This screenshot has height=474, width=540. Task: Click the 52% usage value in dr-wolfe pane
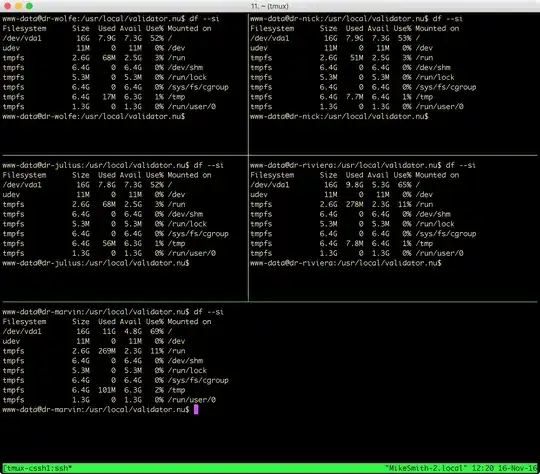[157, 38]
